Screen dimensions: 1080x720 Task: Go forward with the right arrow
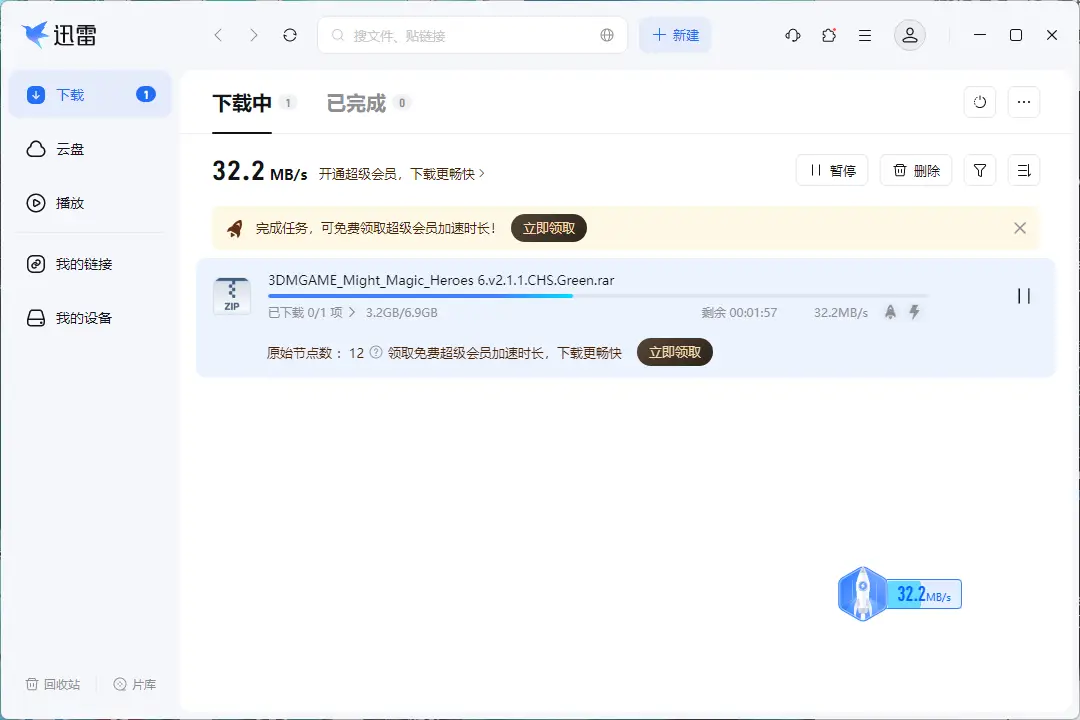click(x=253, y=35)
